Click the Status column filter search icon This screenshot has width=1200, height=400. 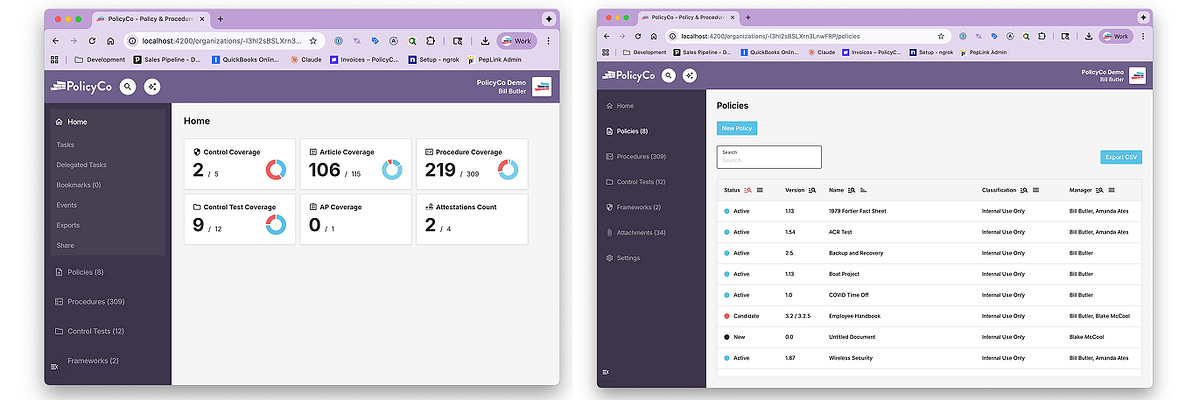point(748,190)
